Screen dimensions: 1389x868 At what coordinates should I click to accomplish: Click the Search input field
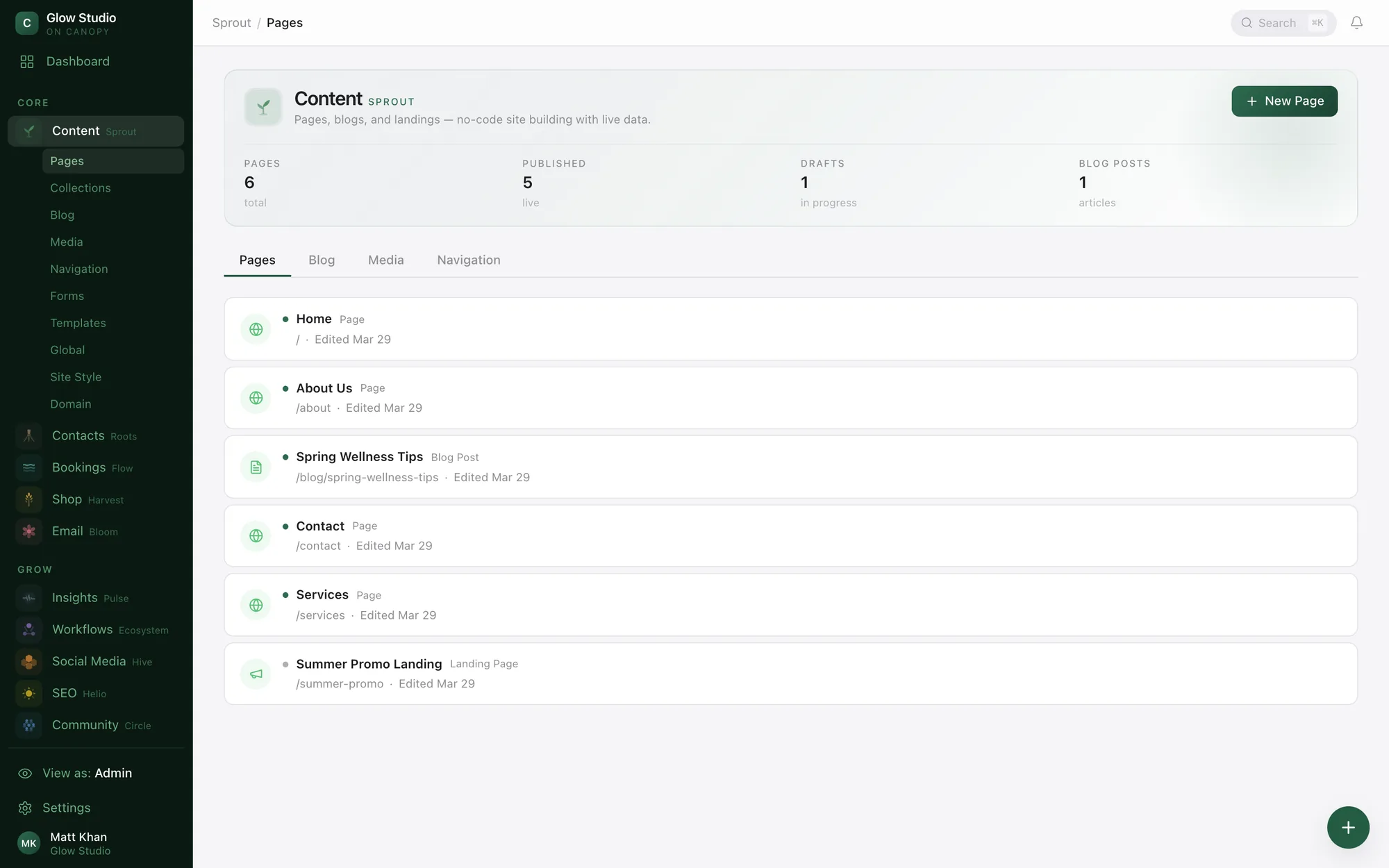point(1283,23)
